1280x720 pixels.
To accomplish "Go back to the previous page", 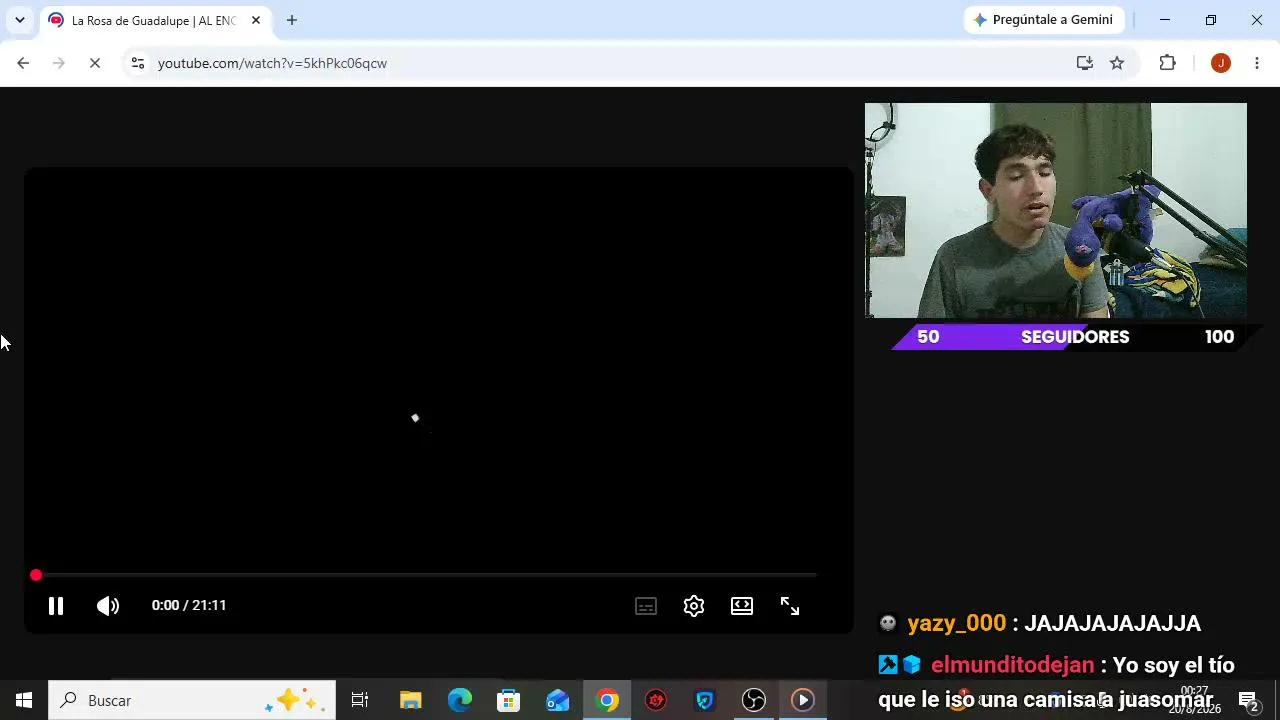I will pos(23,63).
